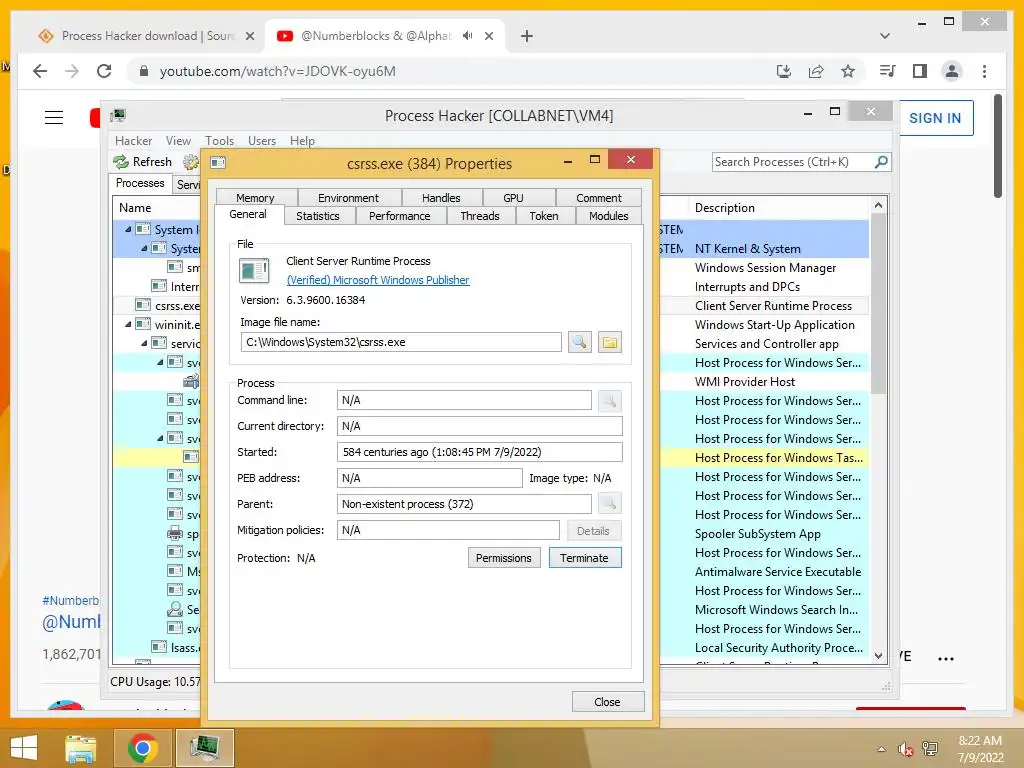This screenshot has height=768, width=1024.
Task: Open the GPU tab
Action: click(513, 197)
